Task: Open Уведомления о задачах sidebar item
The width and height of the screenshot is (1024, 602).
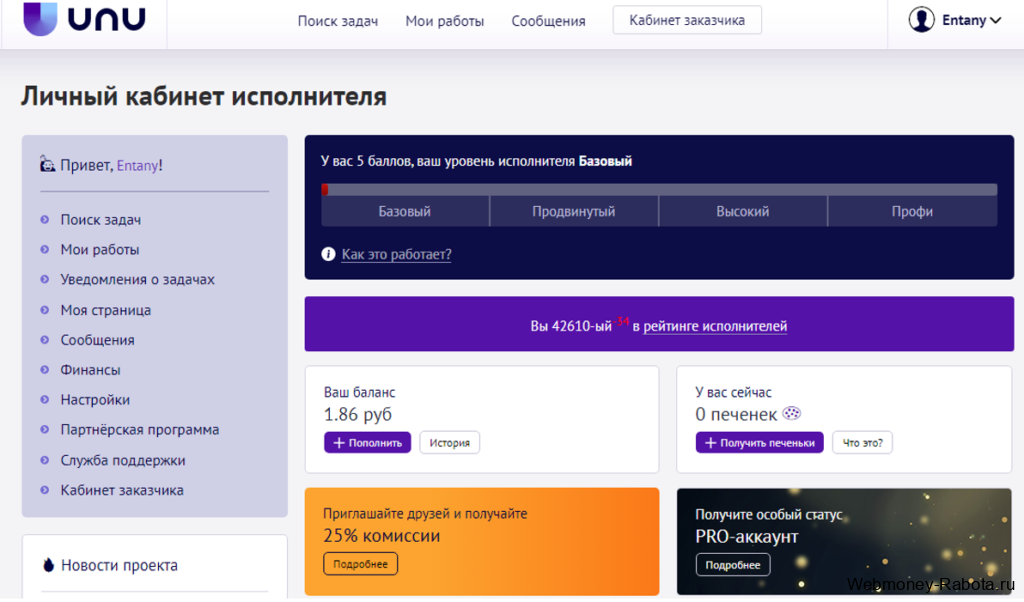Action: (137, 279)
